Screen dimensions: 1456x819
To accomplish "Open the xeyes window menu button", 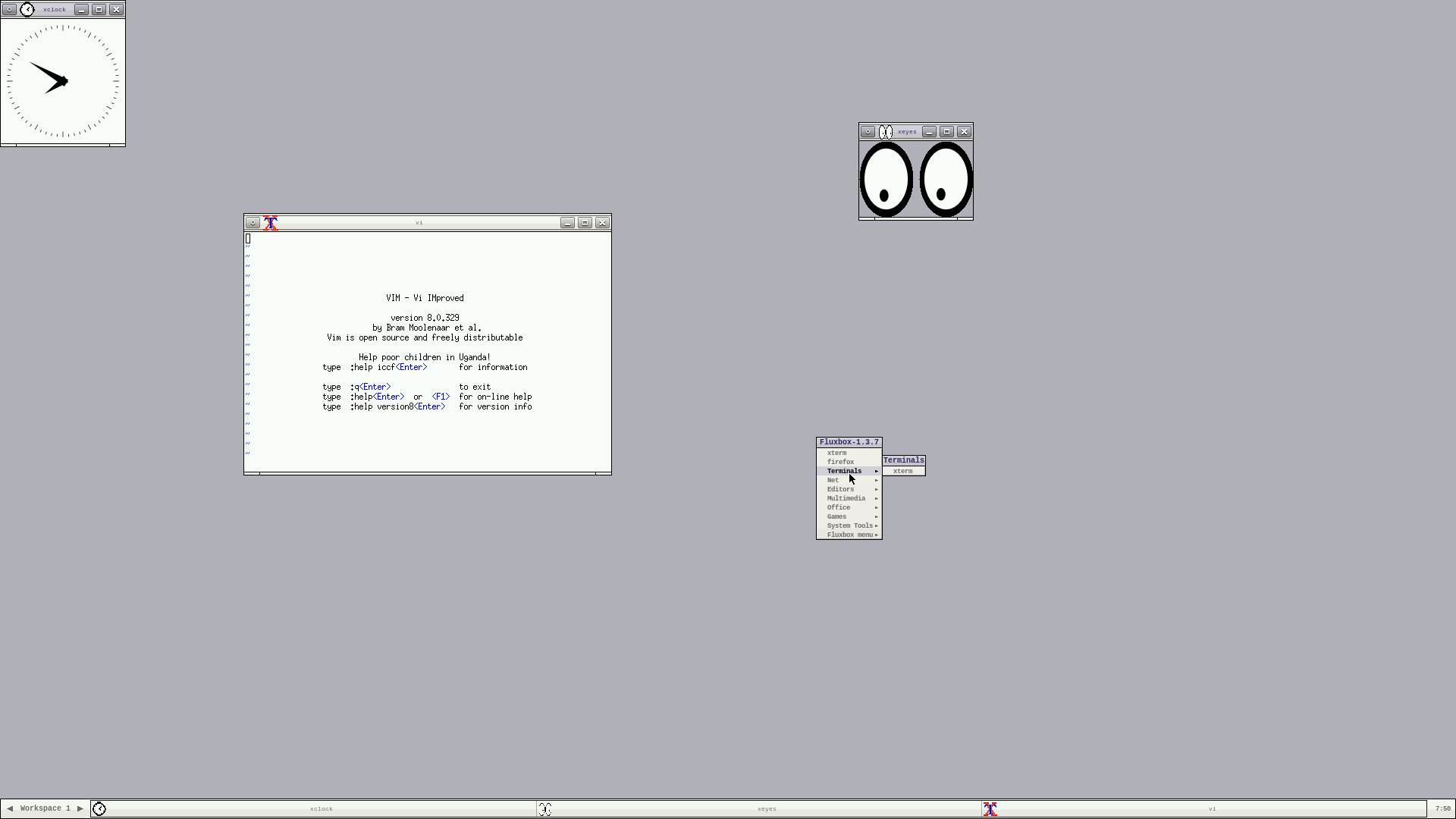I will coord(868,132).
